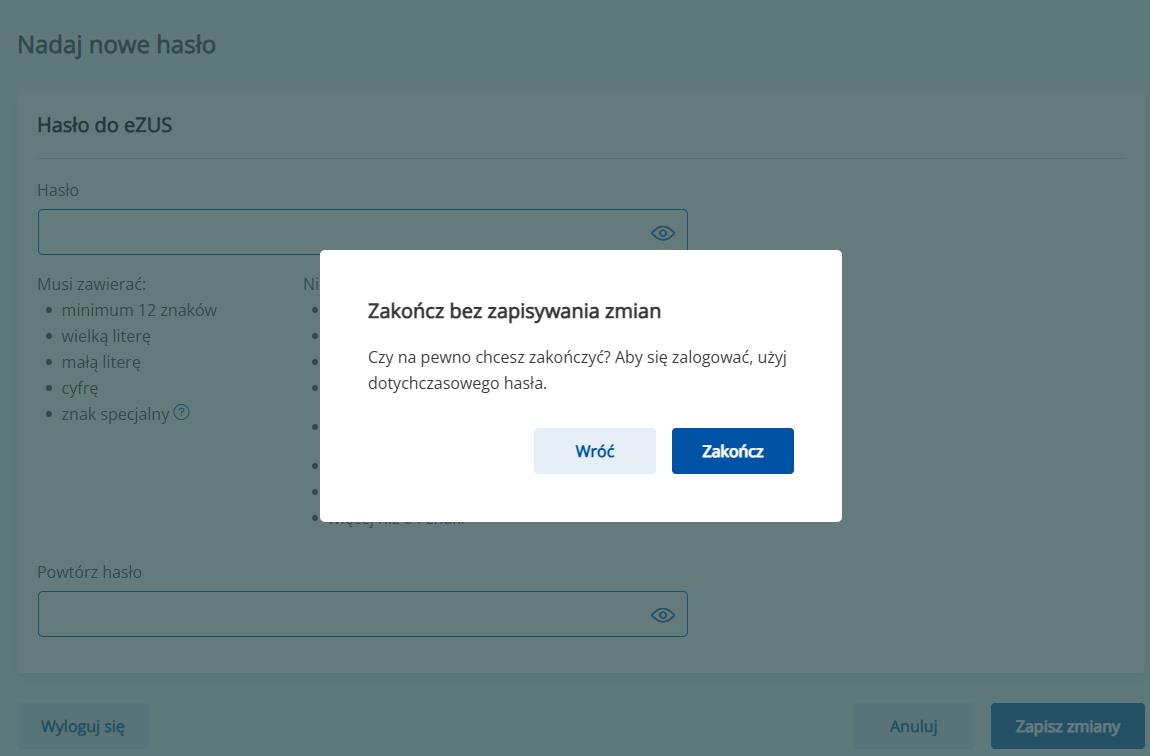The image size is (1150, 756).
Task: Open help icon next to znak specjalny
Action: click(181, 412)
